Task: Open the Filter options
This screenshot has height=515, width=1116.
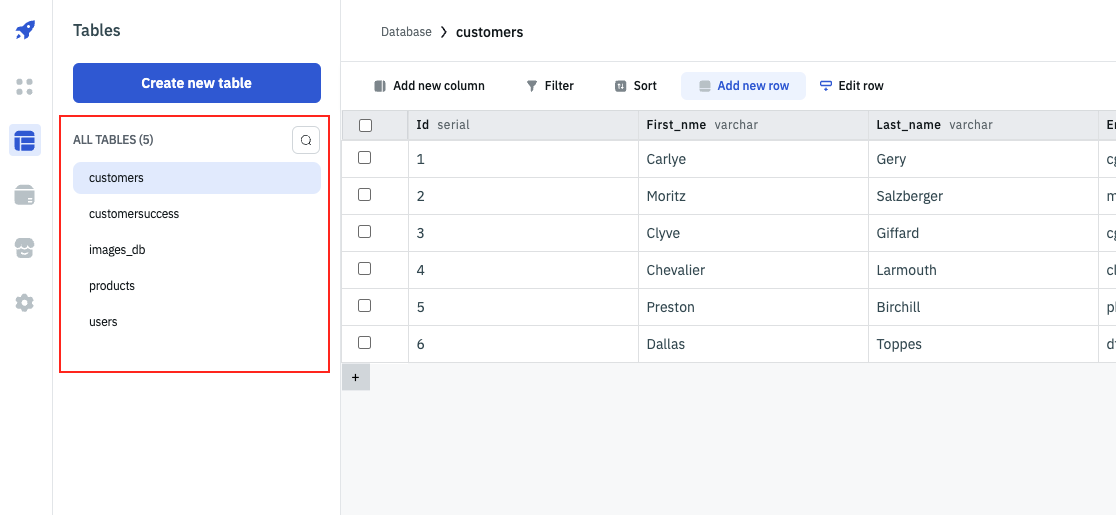Action: pos(550,86)
